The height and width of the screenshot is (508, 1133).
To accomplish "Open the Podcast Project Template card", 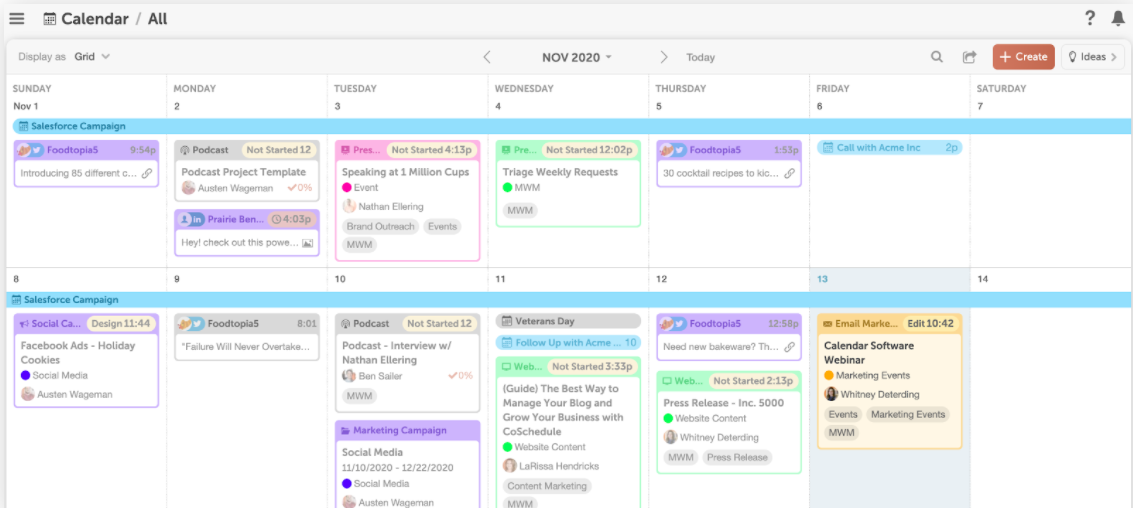I will [243, 172].
